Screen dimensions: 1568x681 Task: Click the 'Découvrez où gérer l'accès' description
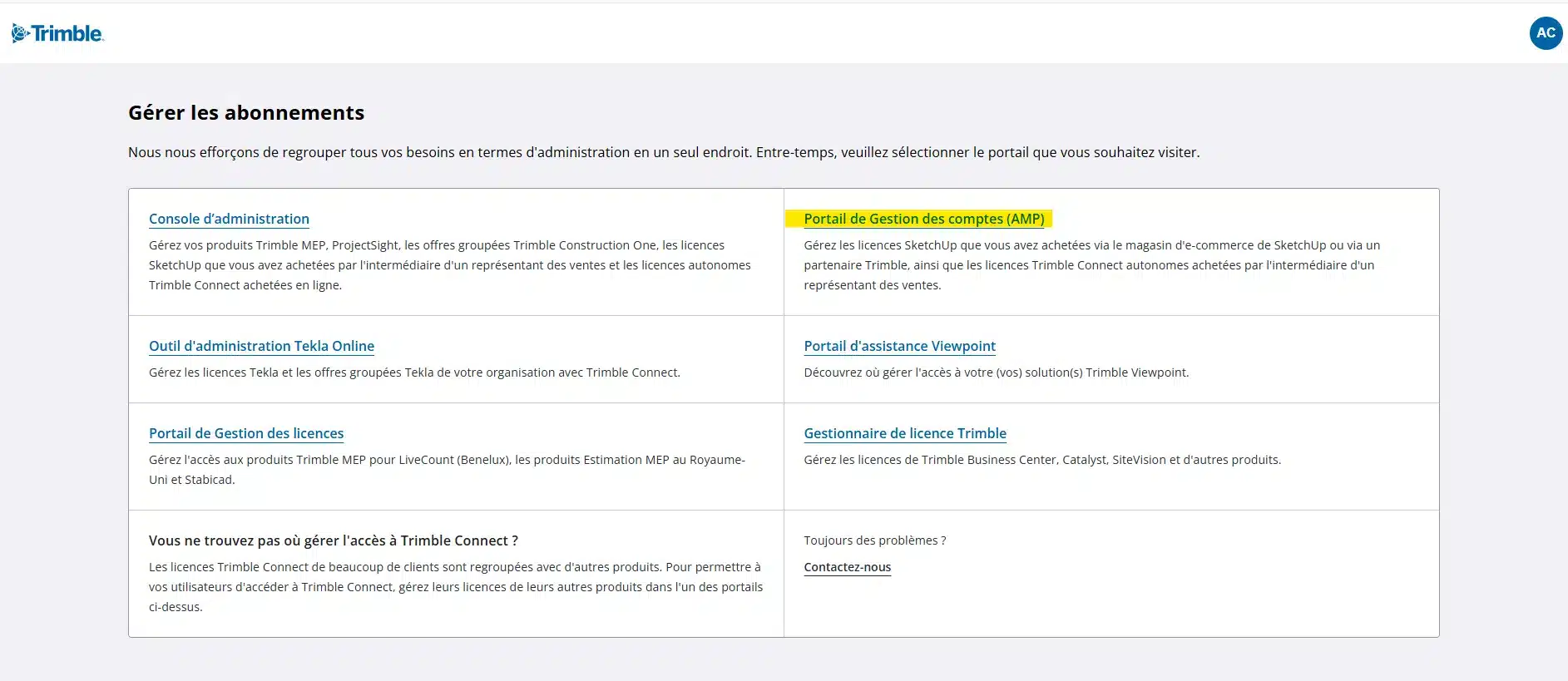[x=996, y=373]
